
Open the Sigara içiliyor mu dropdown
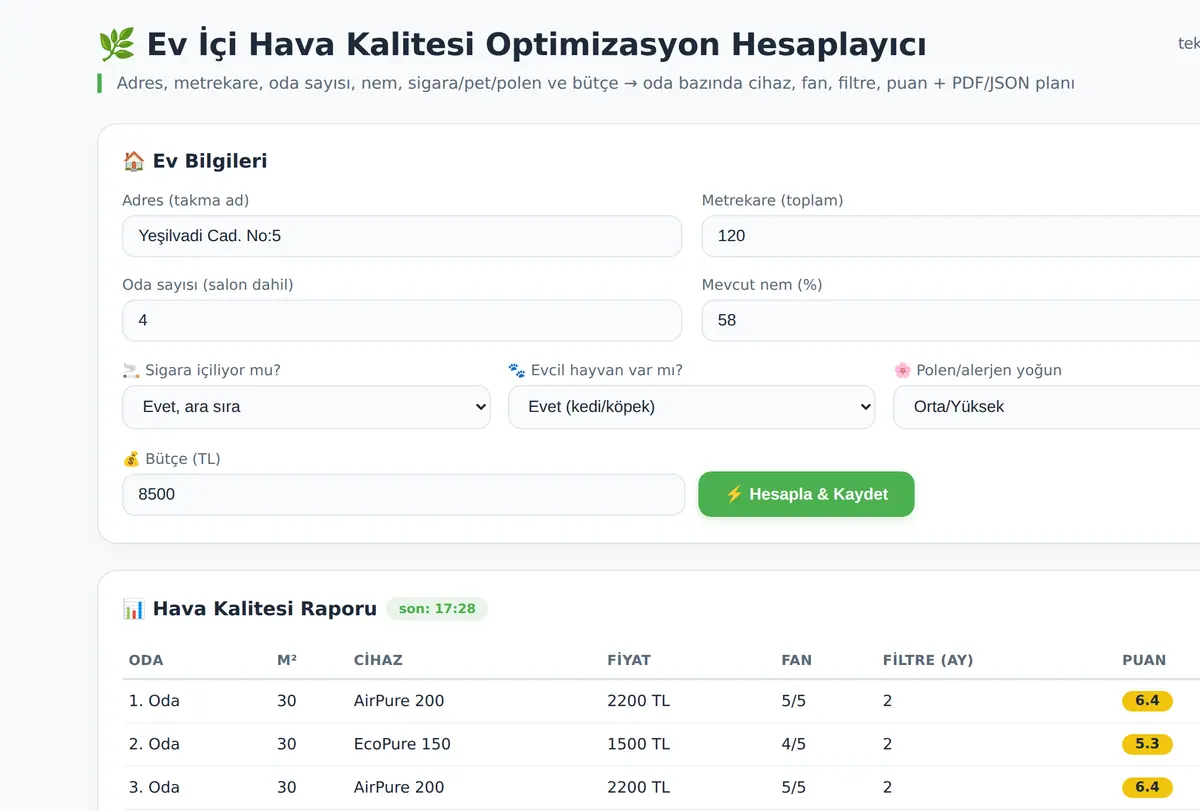coord(306,407)
